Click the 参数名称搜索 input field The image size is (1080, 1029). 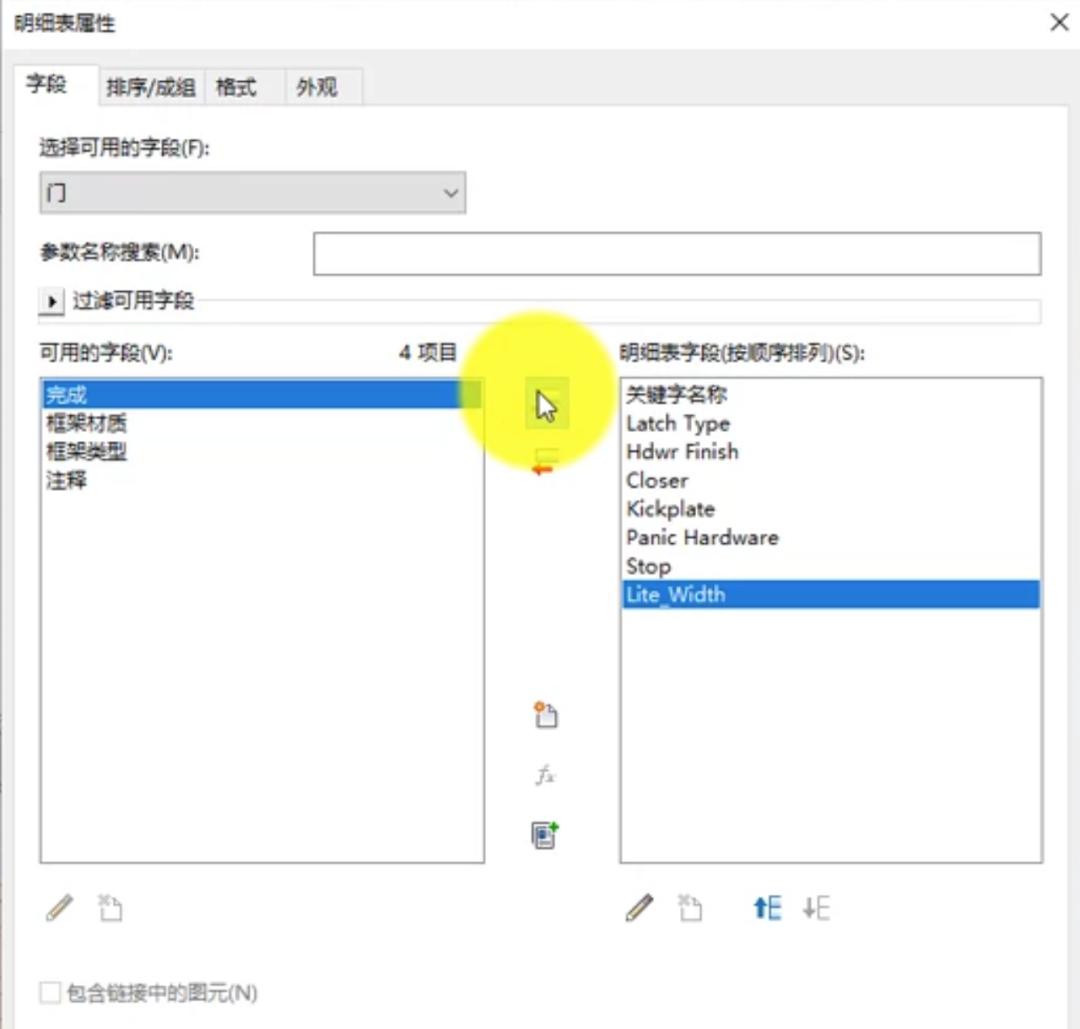[x=678, y=254]
